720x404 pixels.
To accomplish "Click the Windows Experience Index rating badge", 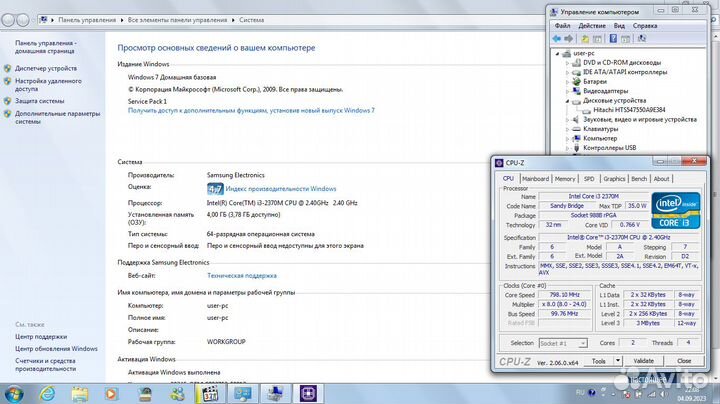I will click(215, 188).
